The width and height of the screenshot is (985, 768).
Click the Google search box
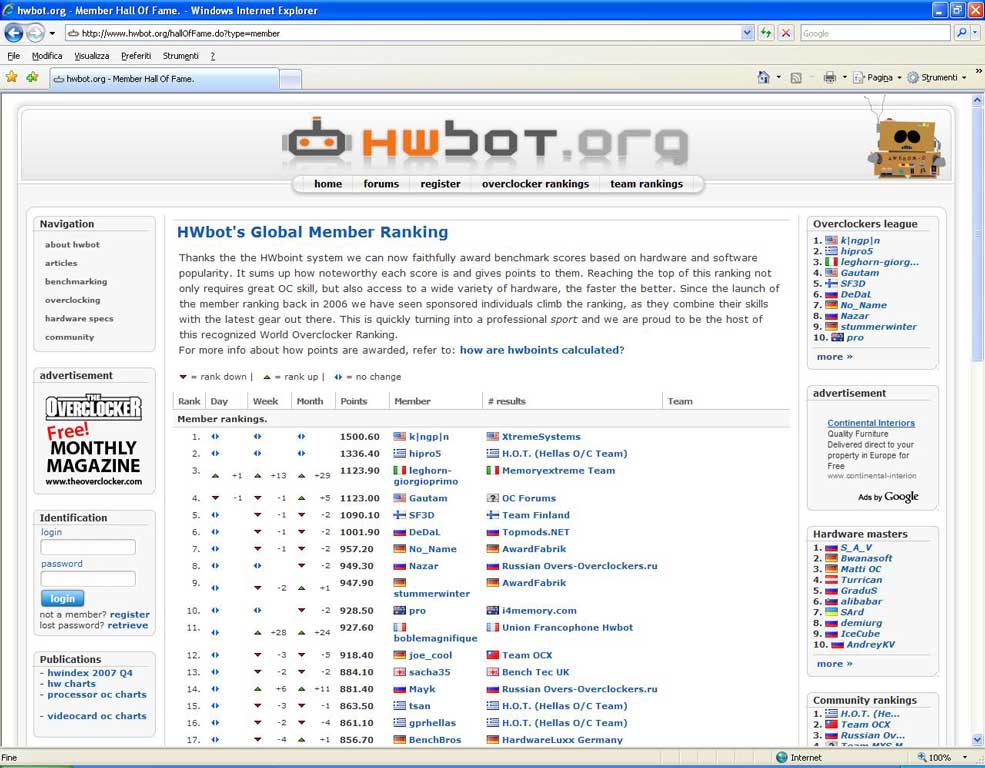[874, 33]
